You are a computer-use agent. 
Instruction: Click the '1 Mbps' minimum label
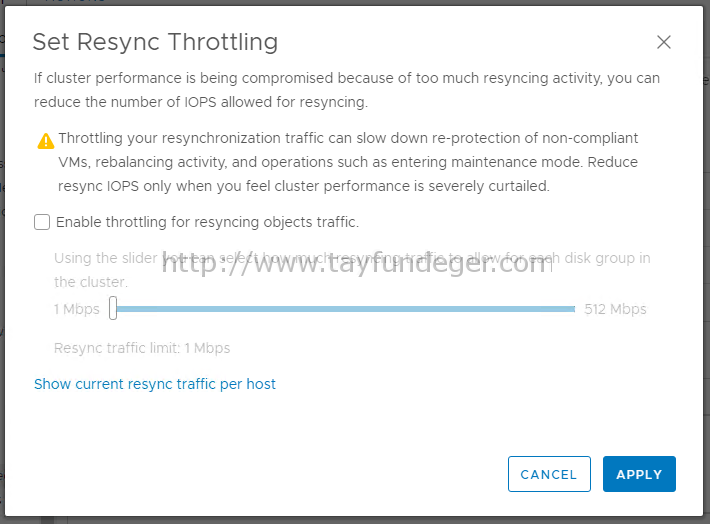[77, 309]
